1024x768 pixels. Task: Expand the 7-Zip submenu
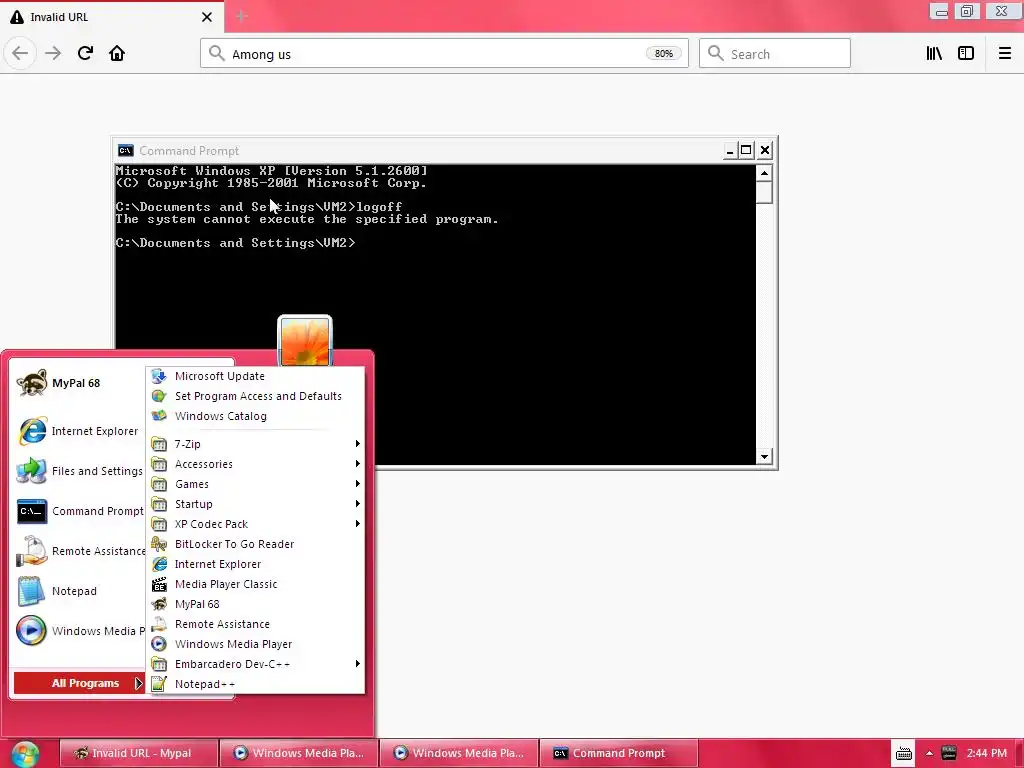tap(255, 444)
